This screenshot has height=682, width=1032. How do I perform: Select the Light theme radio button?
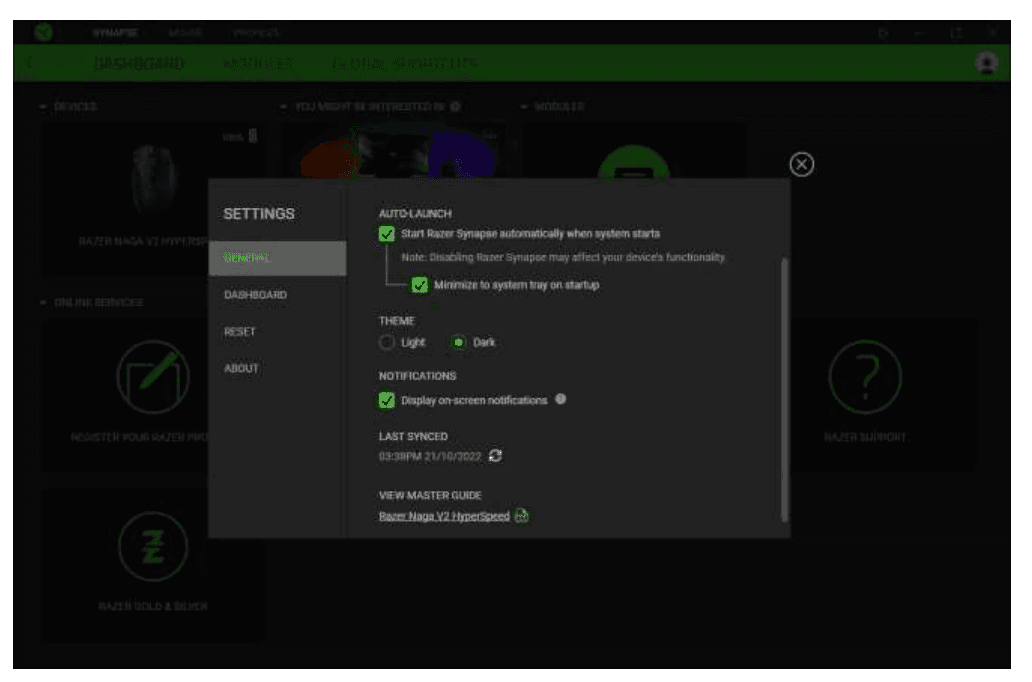(387, 342)
